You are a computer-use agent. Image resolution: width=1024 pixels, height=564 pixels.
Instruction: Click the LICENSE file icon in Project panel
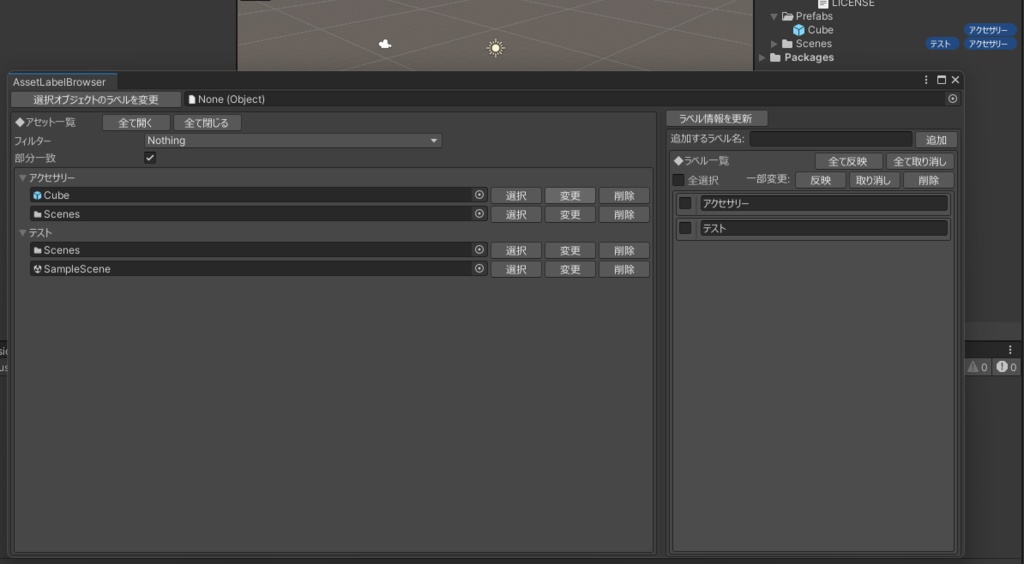tap(823, 4)
